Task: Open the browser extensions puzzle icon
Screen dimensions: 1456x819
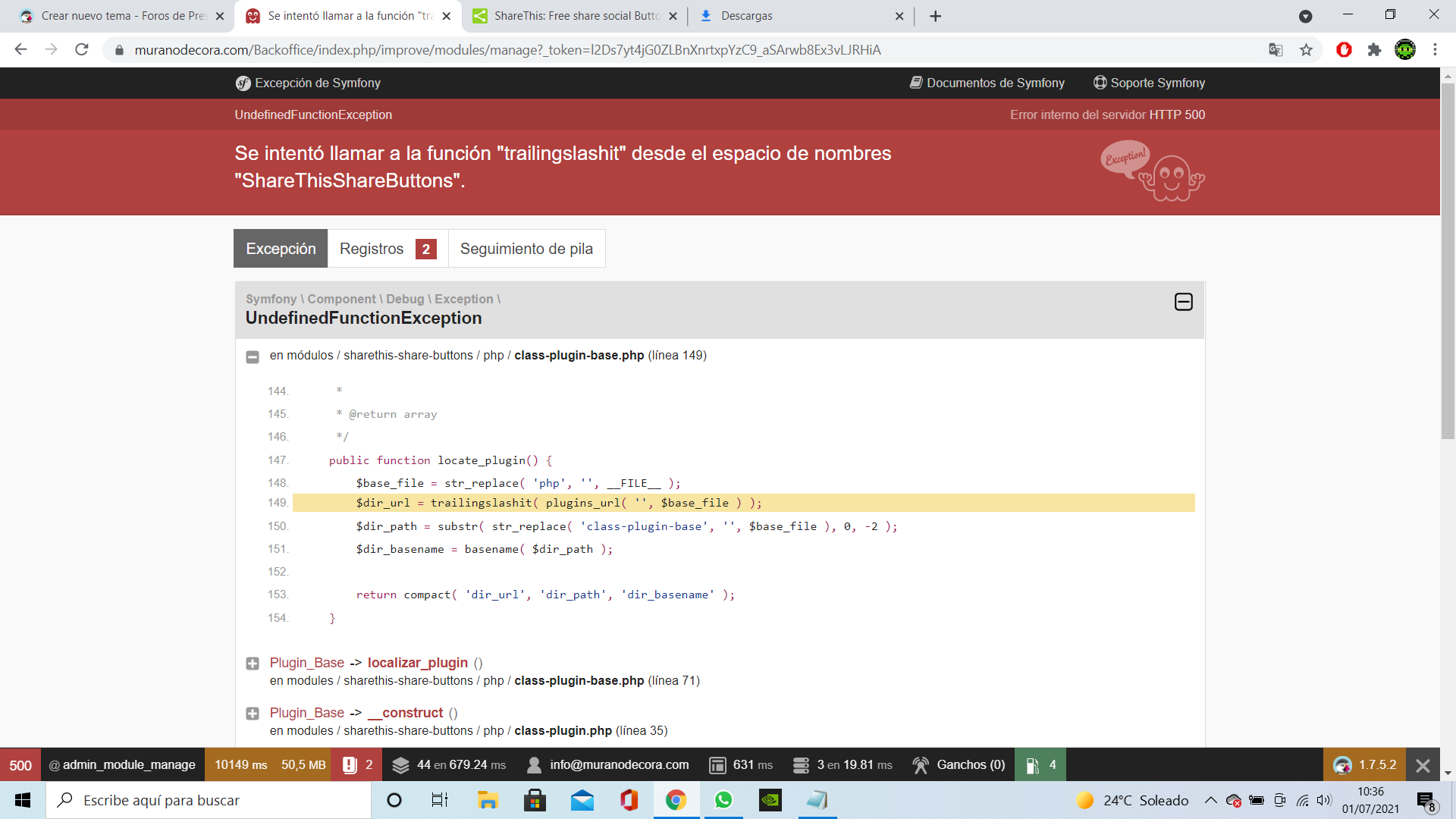Action: [1374, 50]
